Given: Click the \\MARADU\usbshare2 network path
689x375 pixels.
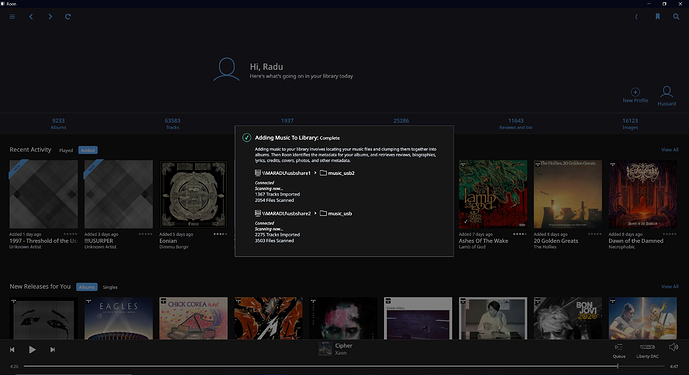Looking at the screenshot, I should pos(283,214).
